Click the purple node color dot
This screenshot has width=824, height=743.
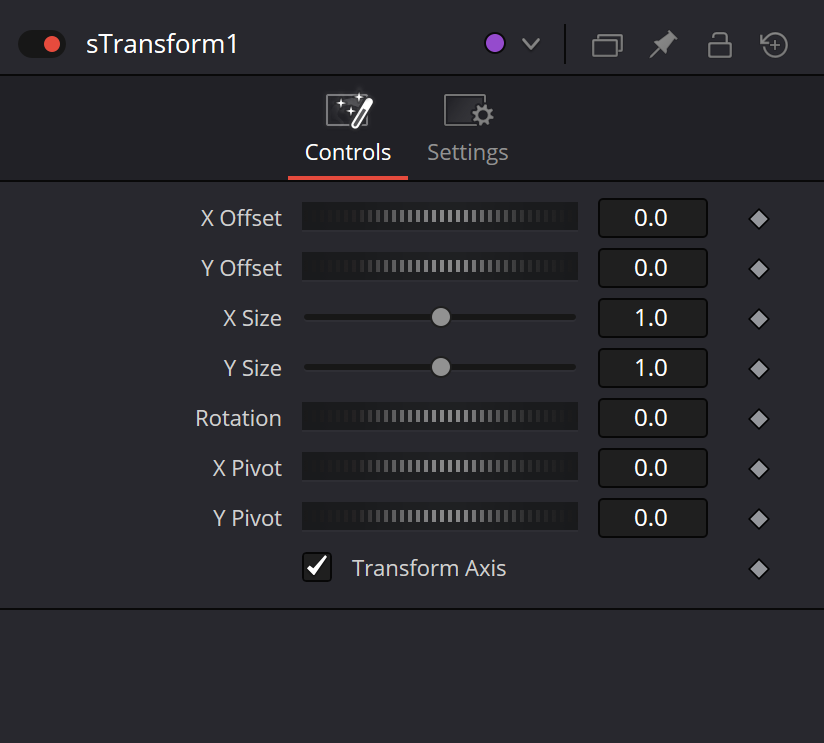(495, 43)
